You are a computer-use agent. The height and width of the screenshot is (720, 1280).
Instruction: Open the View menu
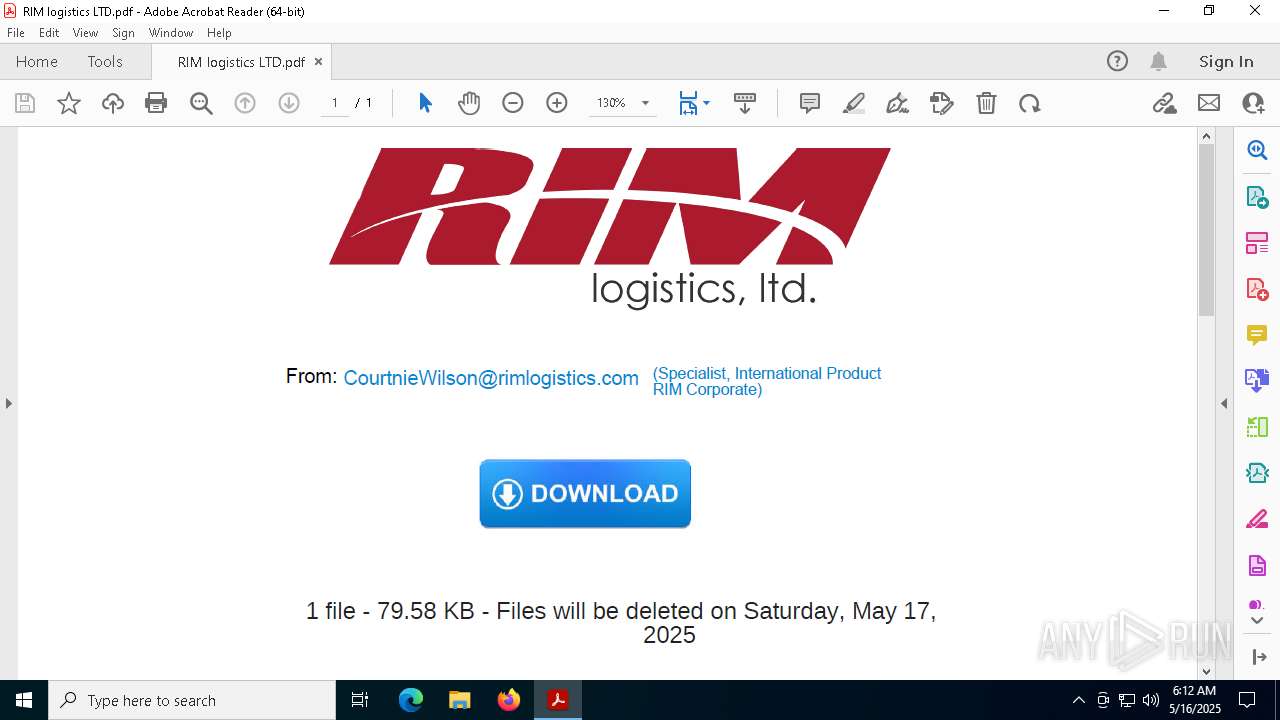[x=85, y=32]
